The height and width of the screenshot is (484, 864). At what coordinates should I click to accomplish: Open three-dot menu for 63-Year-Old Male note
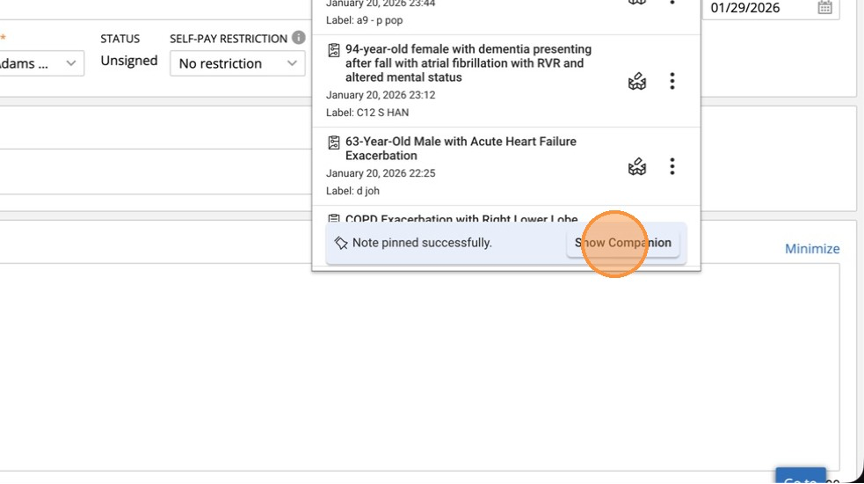click(672, 167)
